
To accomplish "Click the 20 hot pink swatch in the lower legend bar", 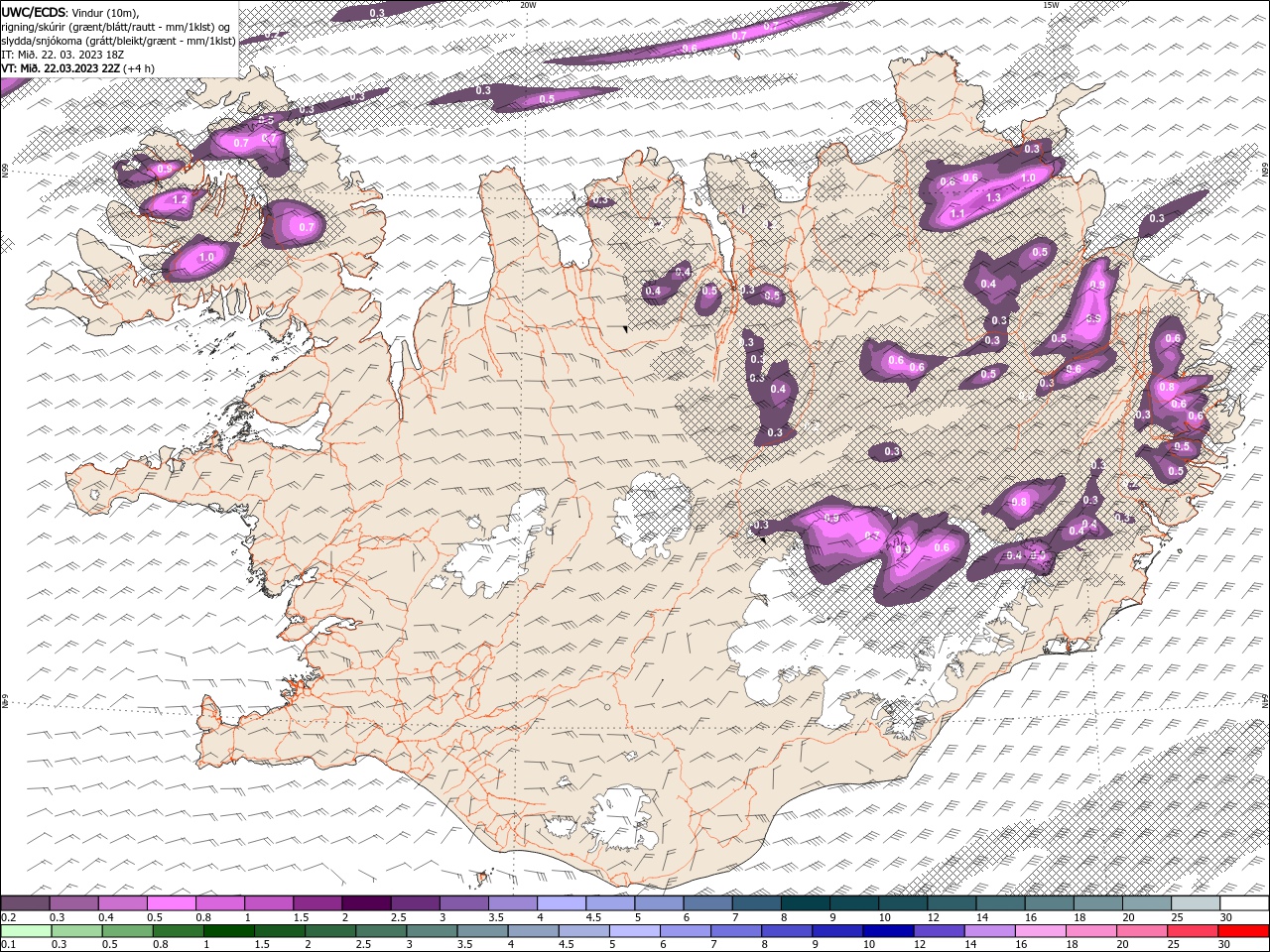I will (x=1143, y=931).
